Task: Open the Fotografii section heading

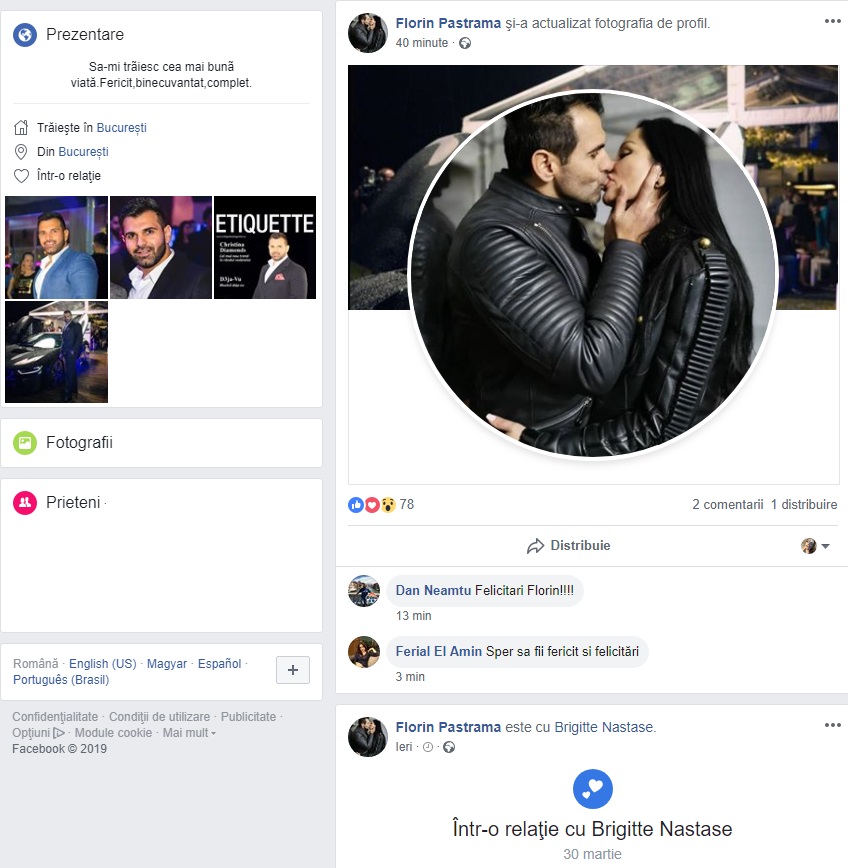Action: [x=79, y=442]
